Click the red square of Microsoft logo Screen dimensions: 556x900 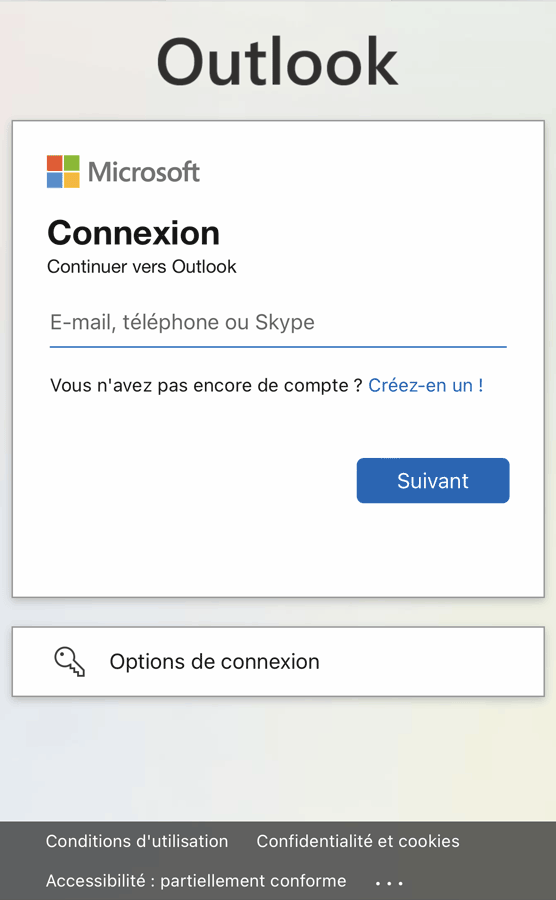pos(55,163)
